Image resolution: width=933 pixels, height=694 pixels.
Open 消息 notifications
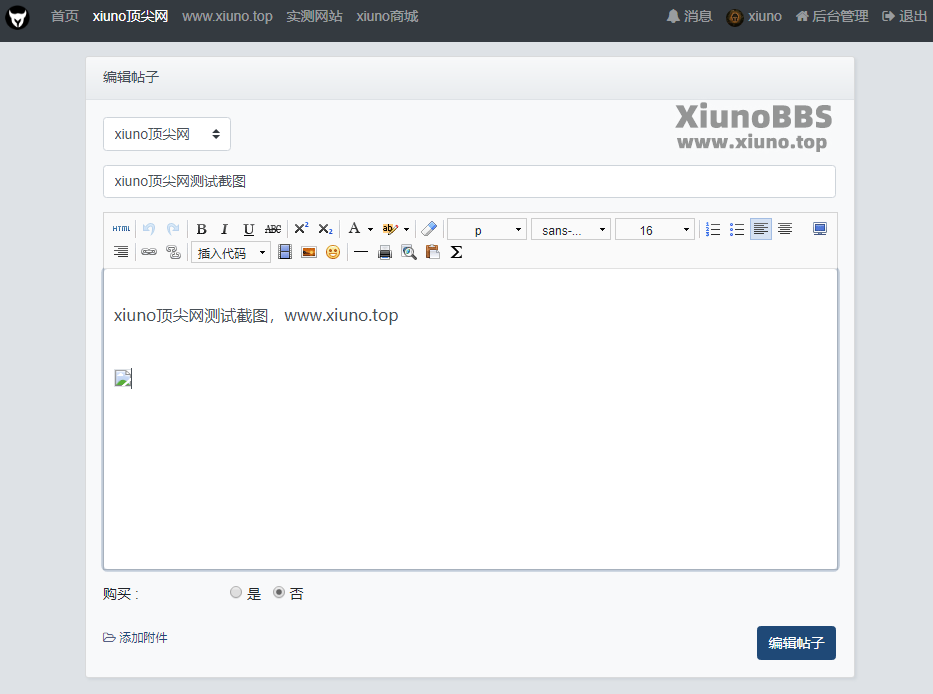689,16
